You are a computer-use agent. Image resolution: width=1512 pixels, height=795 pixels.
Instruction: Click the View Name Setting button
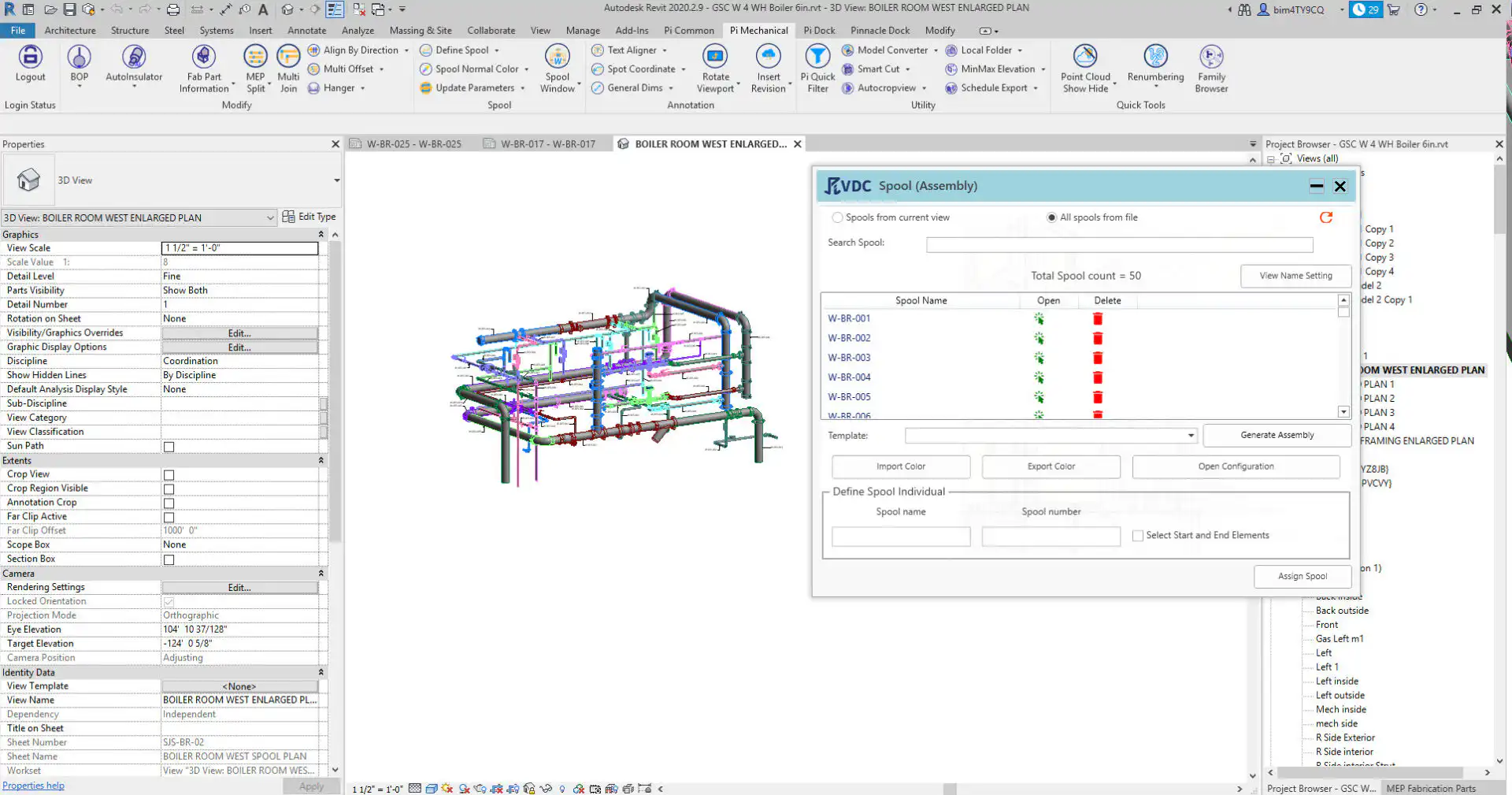click(x=1295, y=276)
